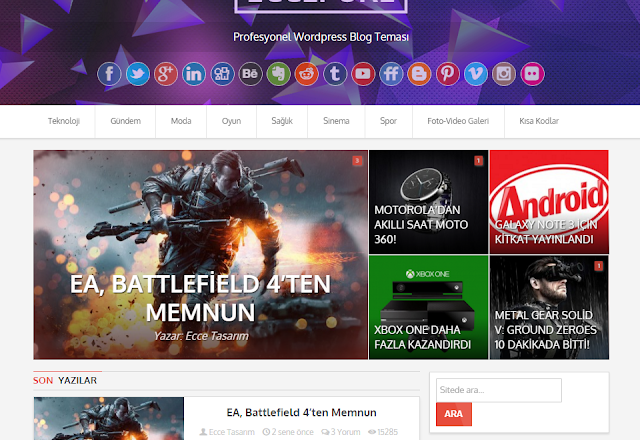Screen dimensions: 640x440
Task: Open the Twitter profile icon
Action: click(x=137, y=74)
